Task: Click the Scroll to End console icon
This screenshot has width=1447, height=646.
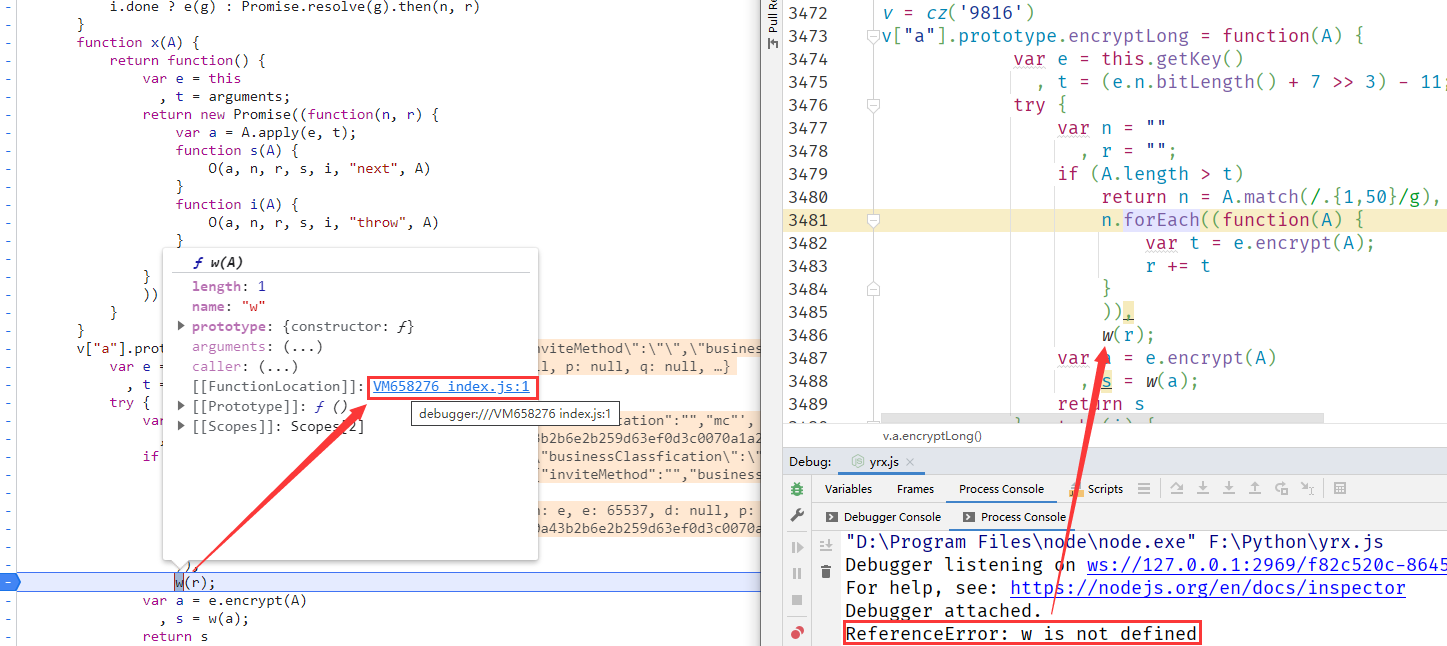Action: [826, 545]
